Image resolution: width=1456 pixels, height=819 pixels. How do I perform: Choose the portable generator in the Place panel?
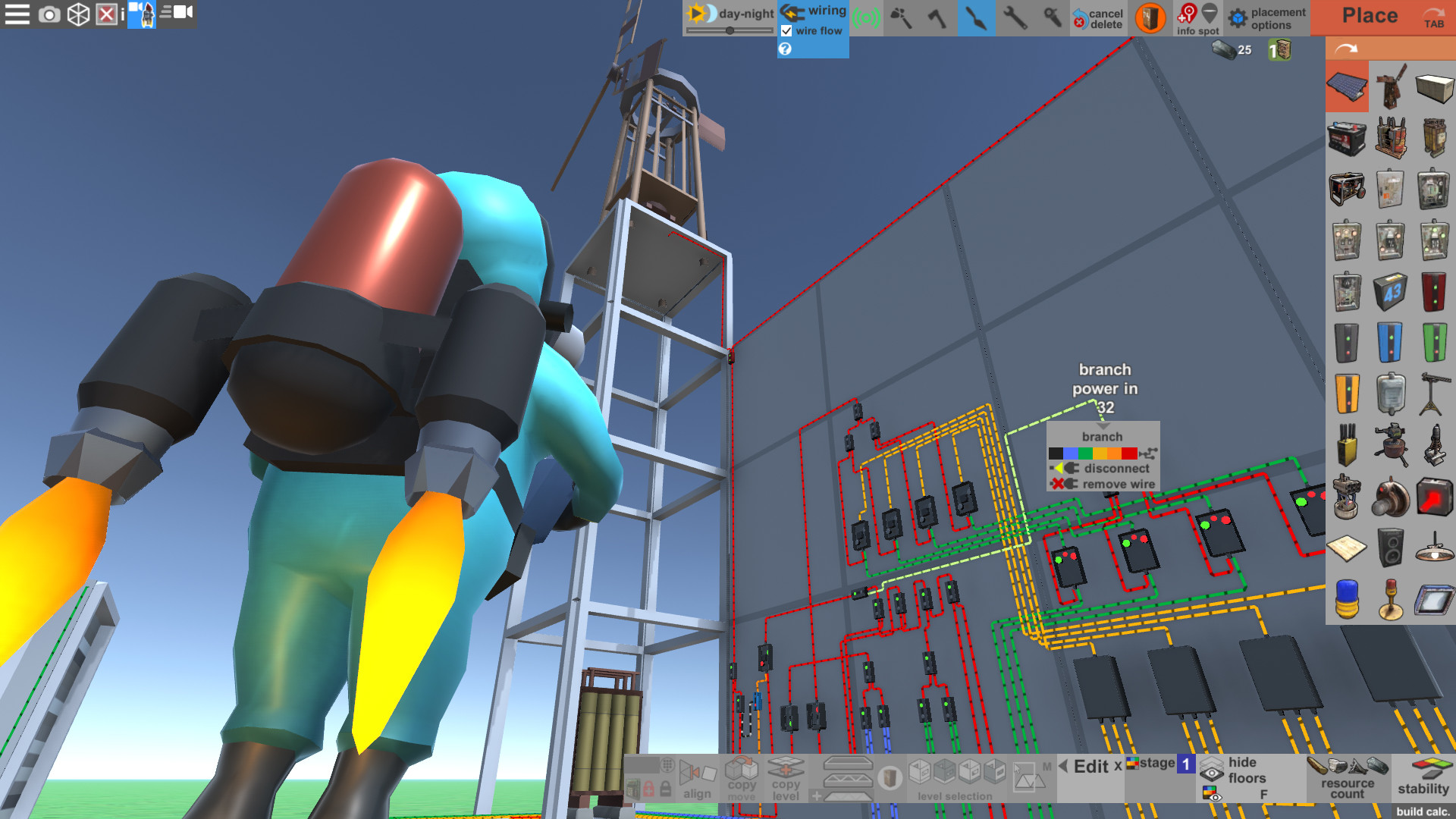click(1347, 188)
